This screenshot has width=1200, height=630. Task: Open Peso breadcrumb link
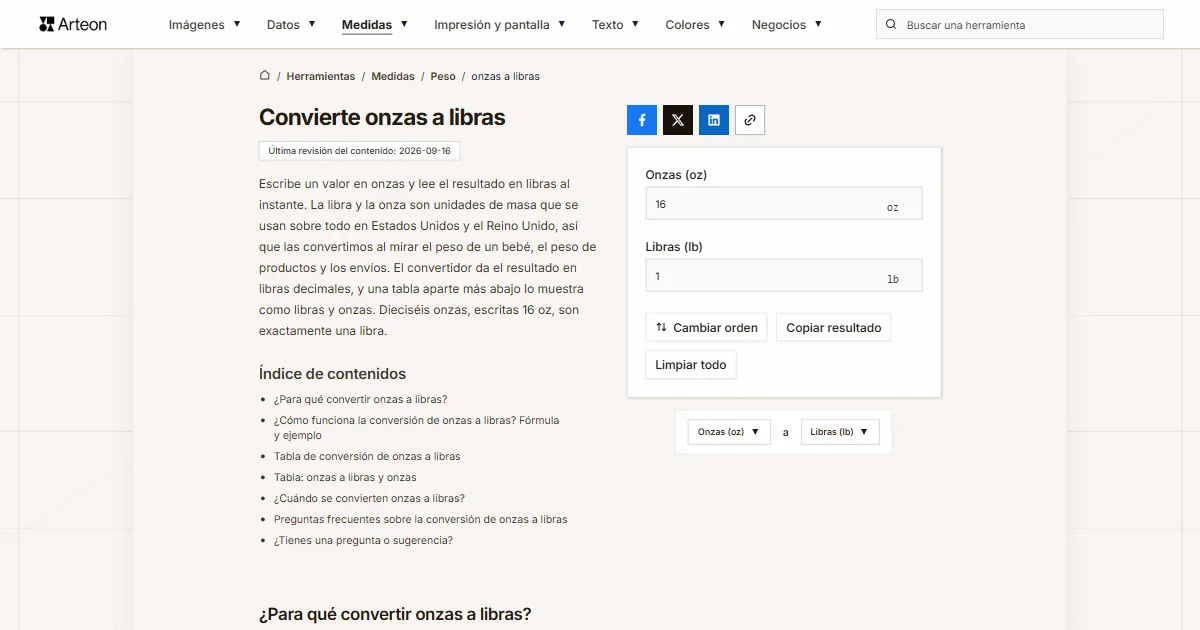coord(443,76)
